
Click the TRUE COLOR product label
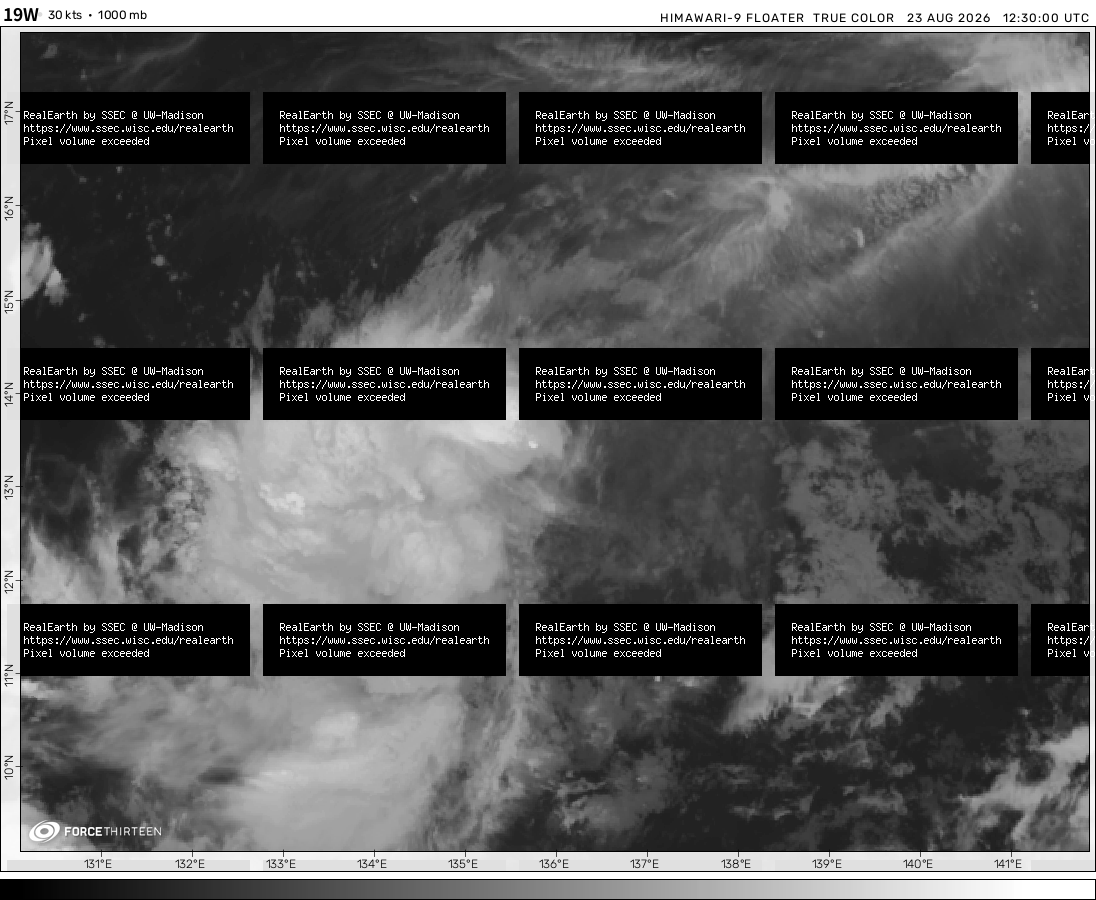853,18
